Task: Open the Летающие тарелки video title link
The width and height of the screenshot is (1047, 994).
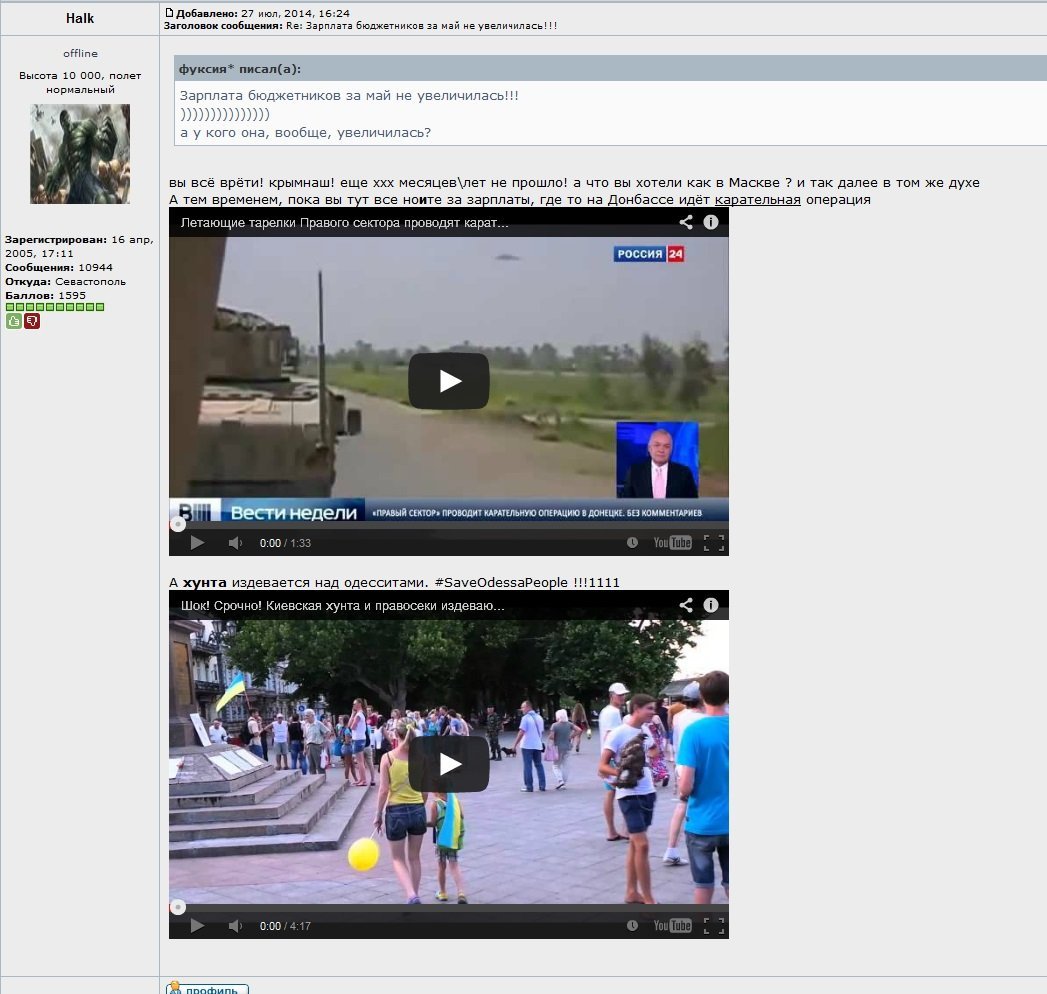Action: click(x=344, y=222)
